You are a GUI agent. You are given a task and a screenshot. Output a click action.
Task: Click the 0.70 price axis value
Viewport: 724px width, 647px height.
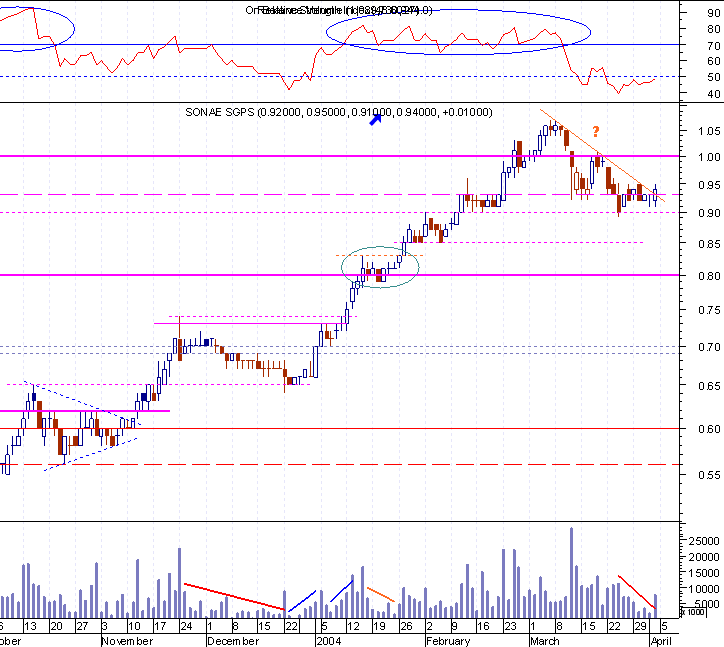[709, 347]
